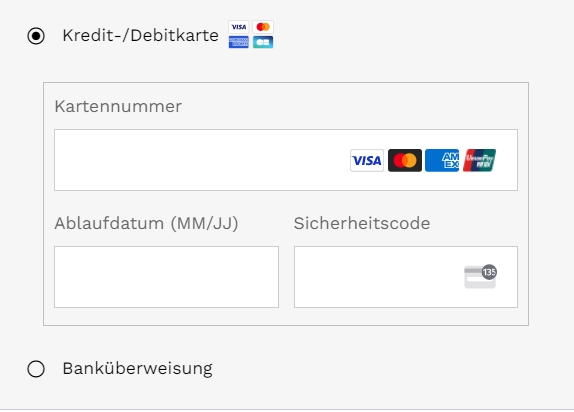Click small Amex icon beside Kredit-/Debitkarte
The height and width of the screenshot is (412, 574).
239,42
